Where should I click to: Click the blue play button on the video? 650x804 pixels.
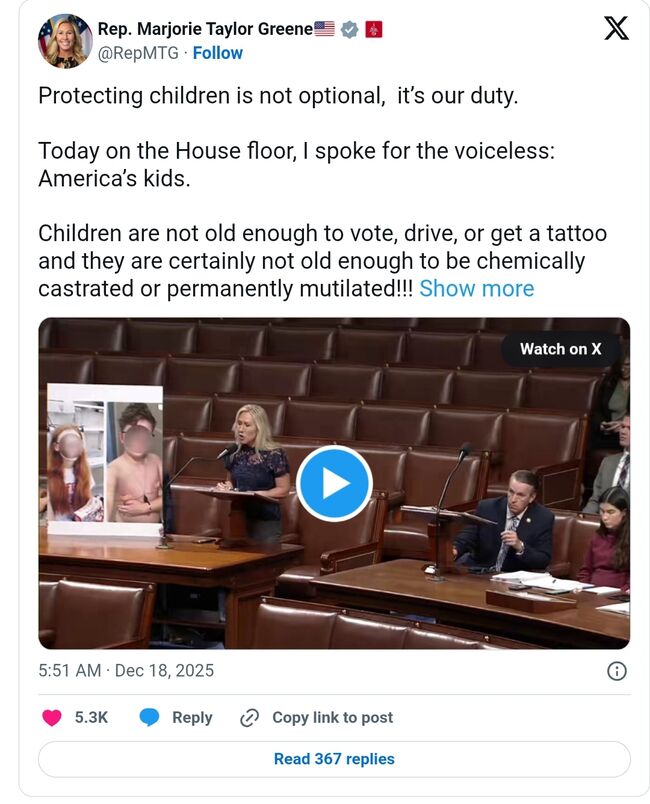334,484
